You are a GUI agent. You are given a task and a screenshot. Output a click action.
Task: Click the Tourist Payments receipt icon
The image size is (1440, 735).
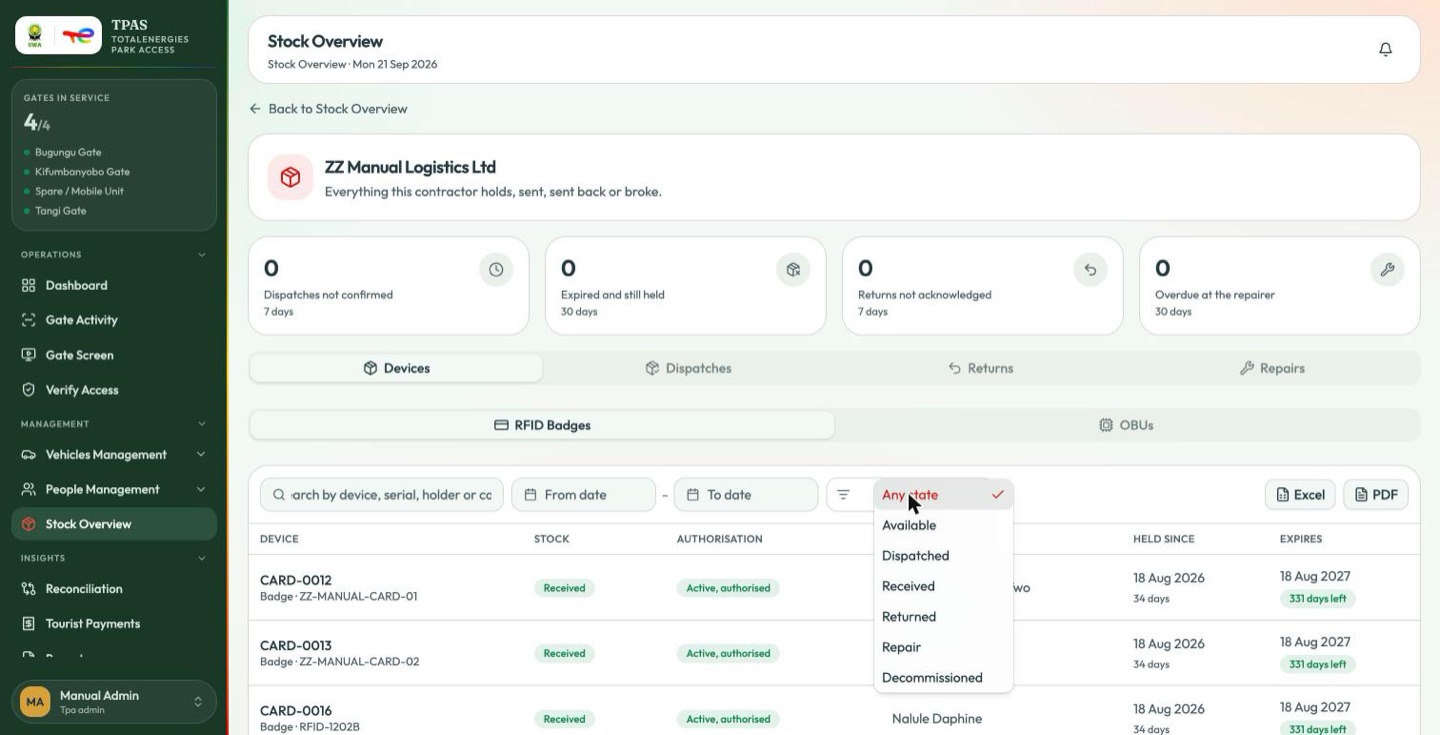tap(29, 624)
